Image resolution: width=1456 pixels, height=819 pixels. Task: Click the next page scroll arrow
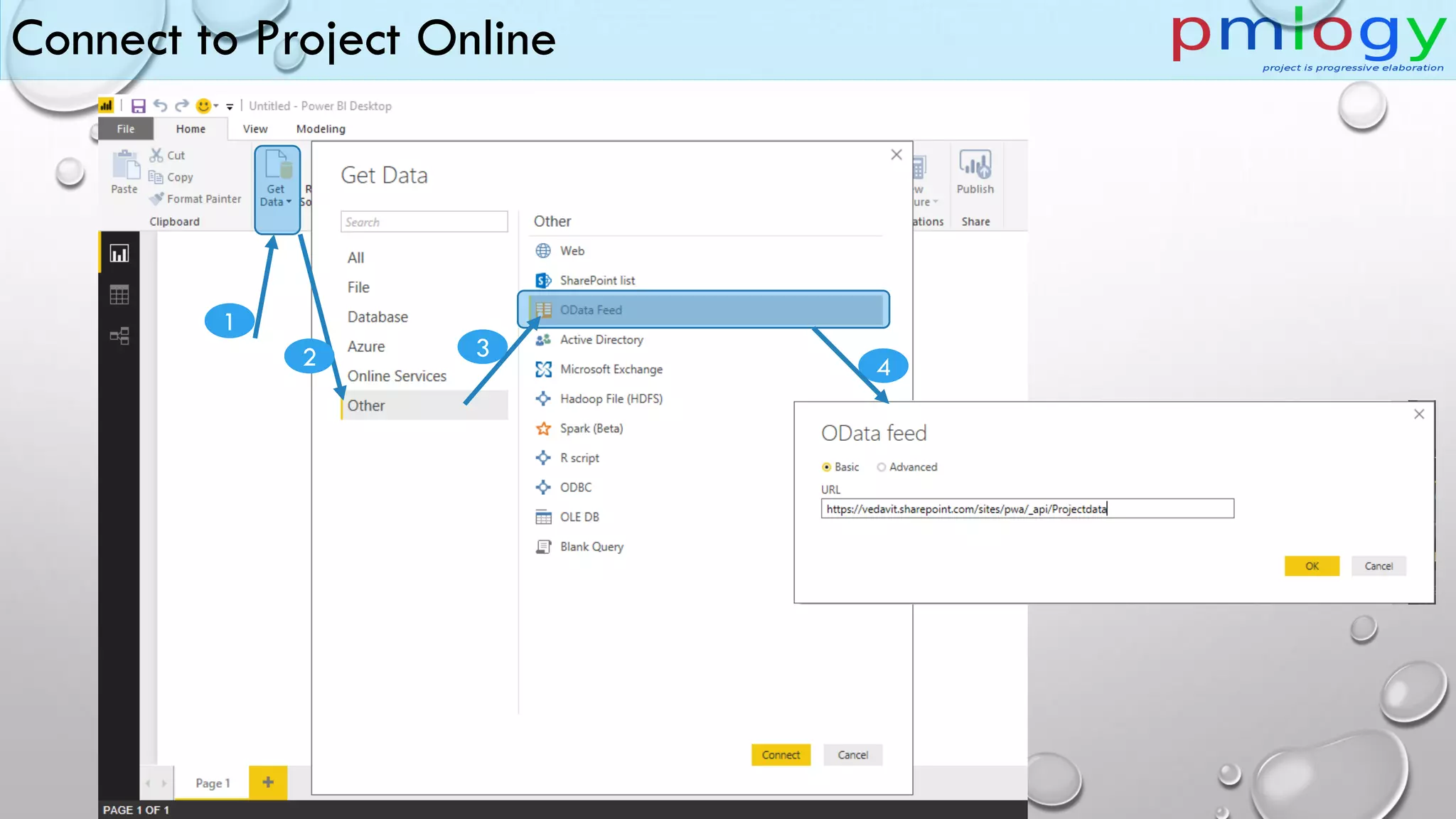tap(164, 783)
